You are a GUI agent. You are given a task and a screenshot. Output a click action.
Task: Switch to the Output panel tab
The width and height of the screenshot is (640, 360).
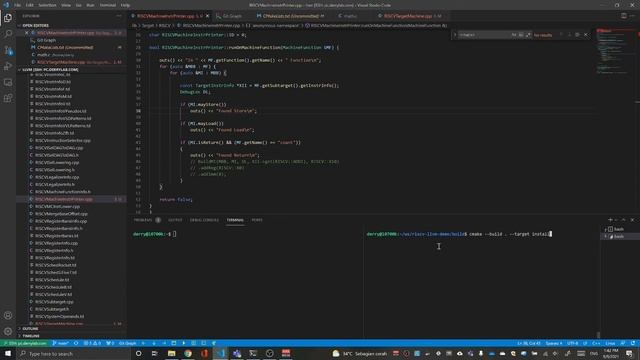pos(175,220)
